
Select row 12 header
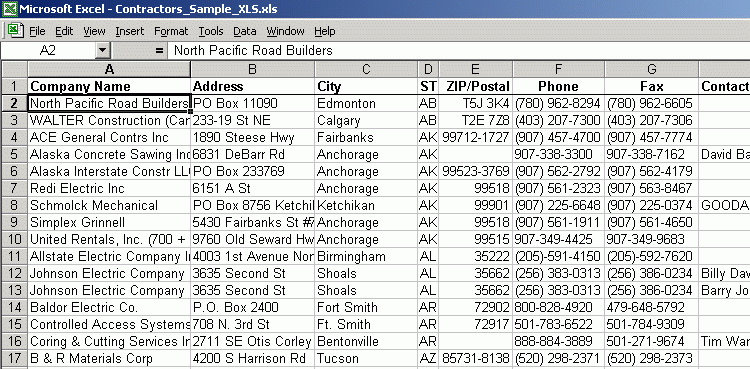14,273
